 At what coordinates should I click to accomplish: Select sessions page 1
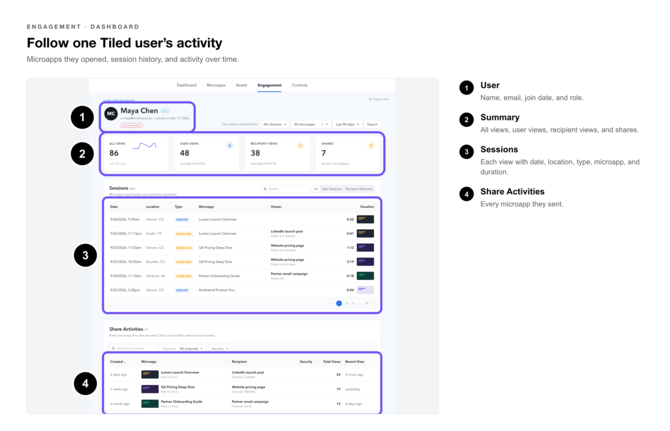tap(339, 303)
